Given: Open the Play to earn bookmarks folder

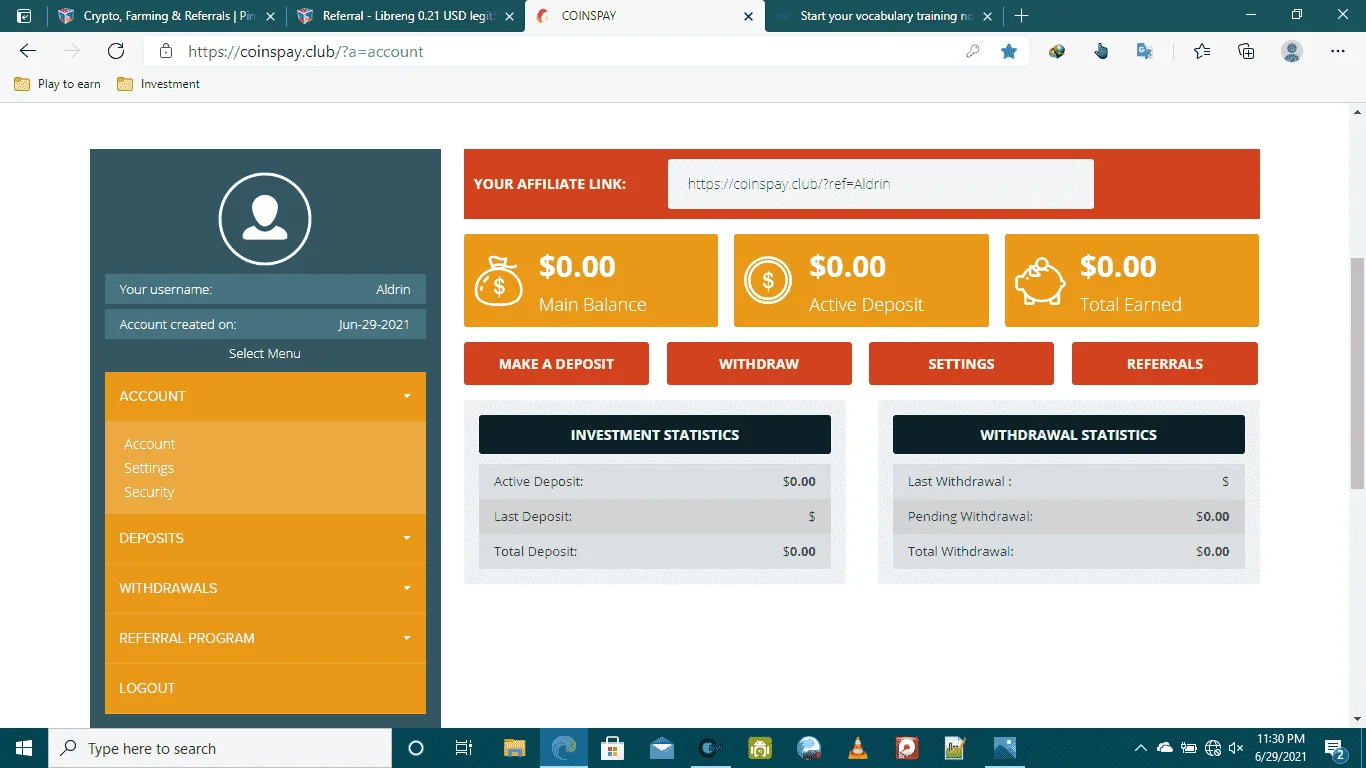Looking at the screenshot, I should (x=58, y=84).
